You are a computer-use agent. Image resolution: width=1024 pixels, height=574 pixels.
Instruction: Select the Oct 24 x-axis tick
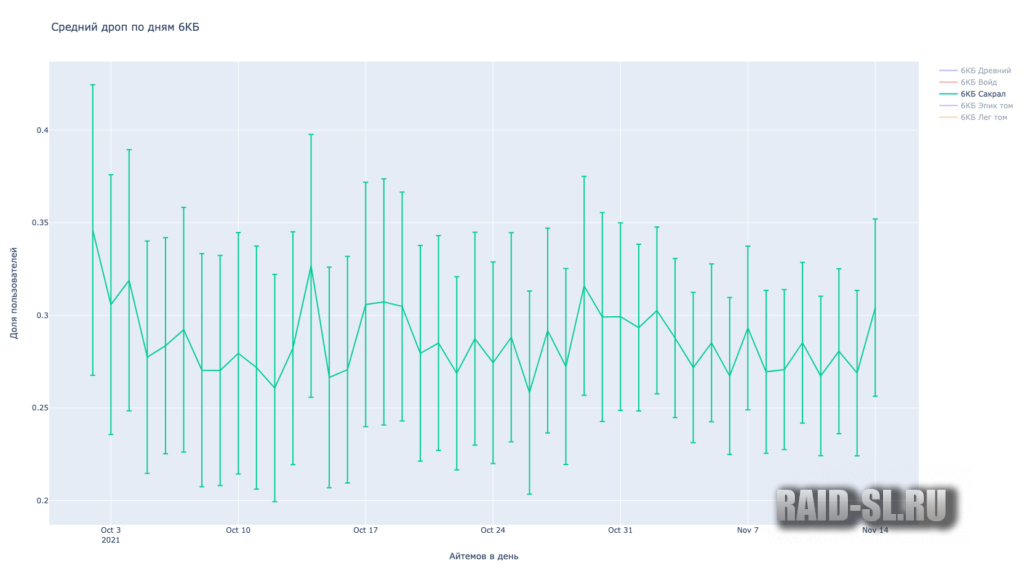pyautogui.click(x=493, y=530)
